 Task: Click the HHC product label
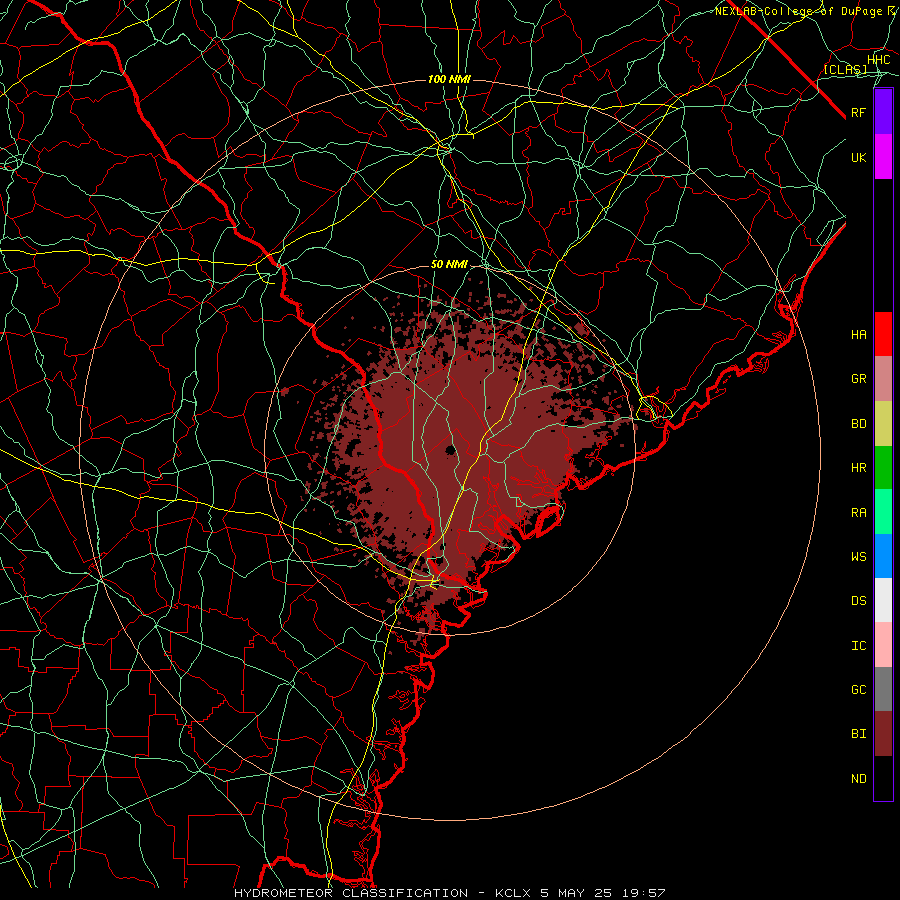pos(878,60)
